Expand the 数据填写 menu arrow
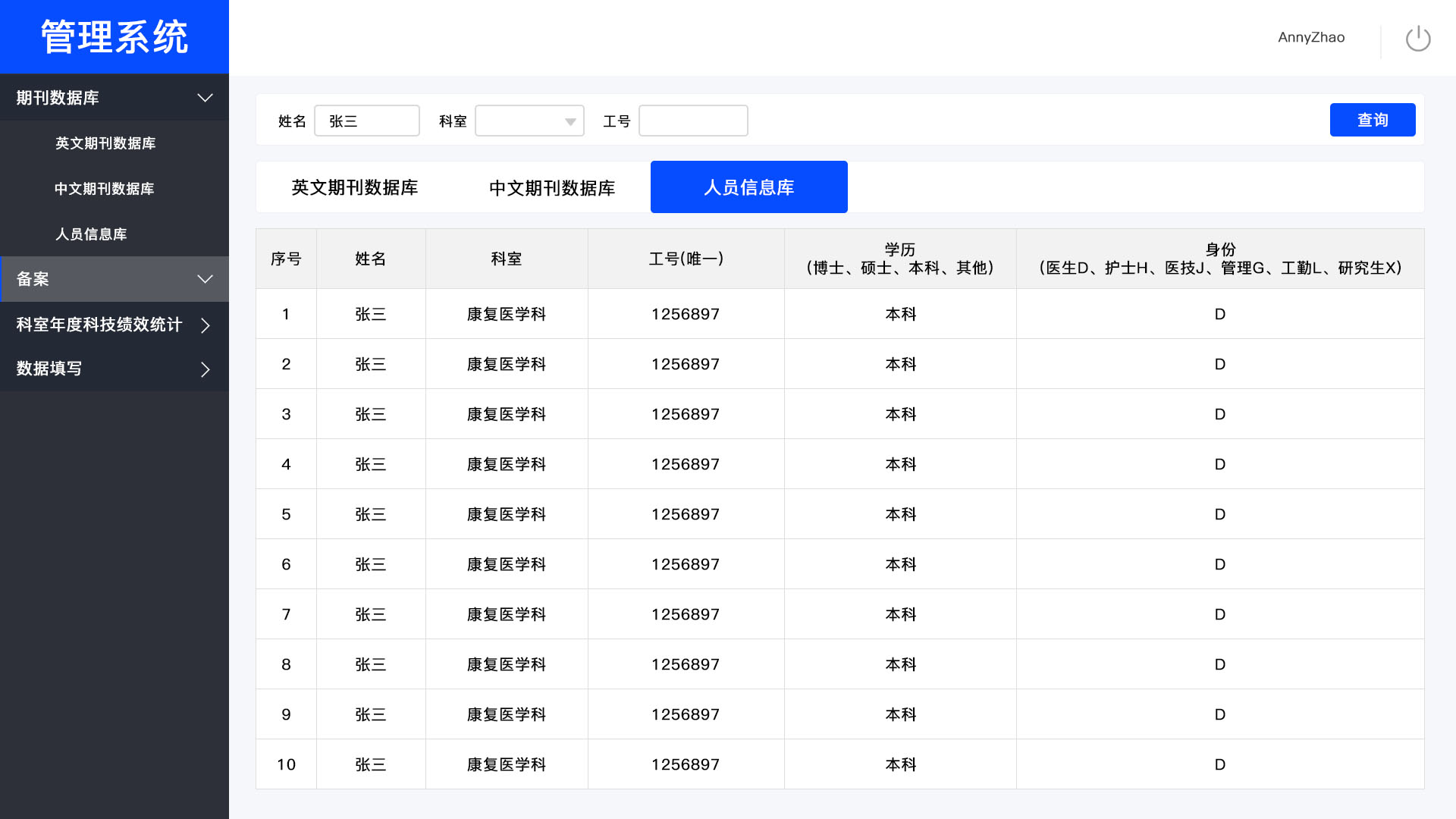This screenshot has width=1456, height=819. [205, 369]
